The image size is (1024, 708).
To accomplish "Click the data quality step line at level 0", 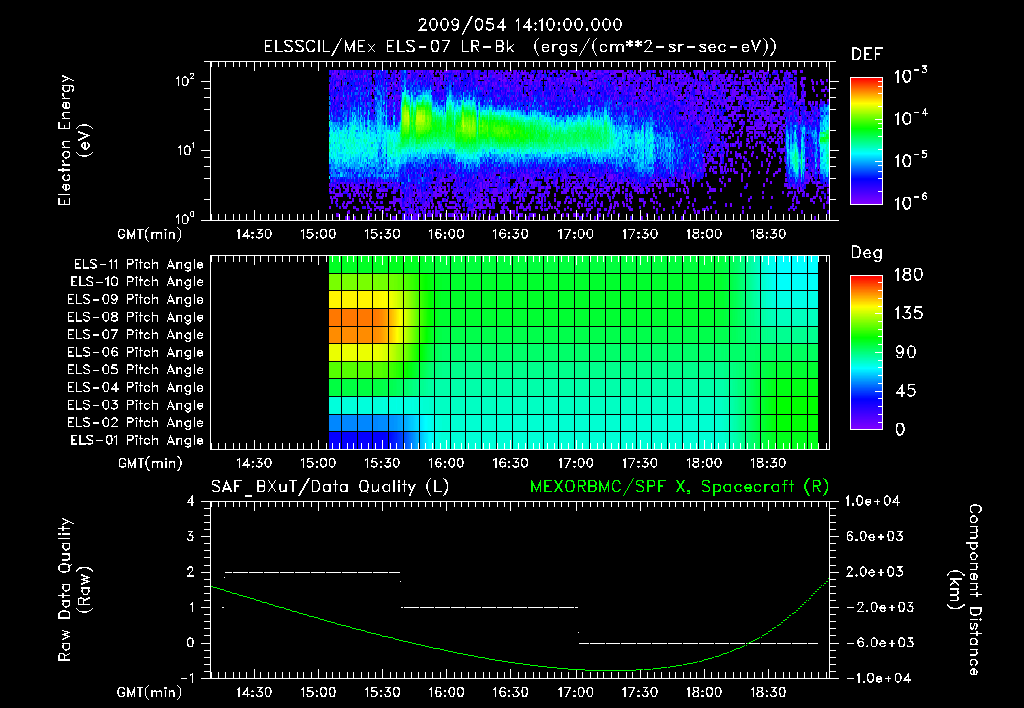I will tap(698, 643).
